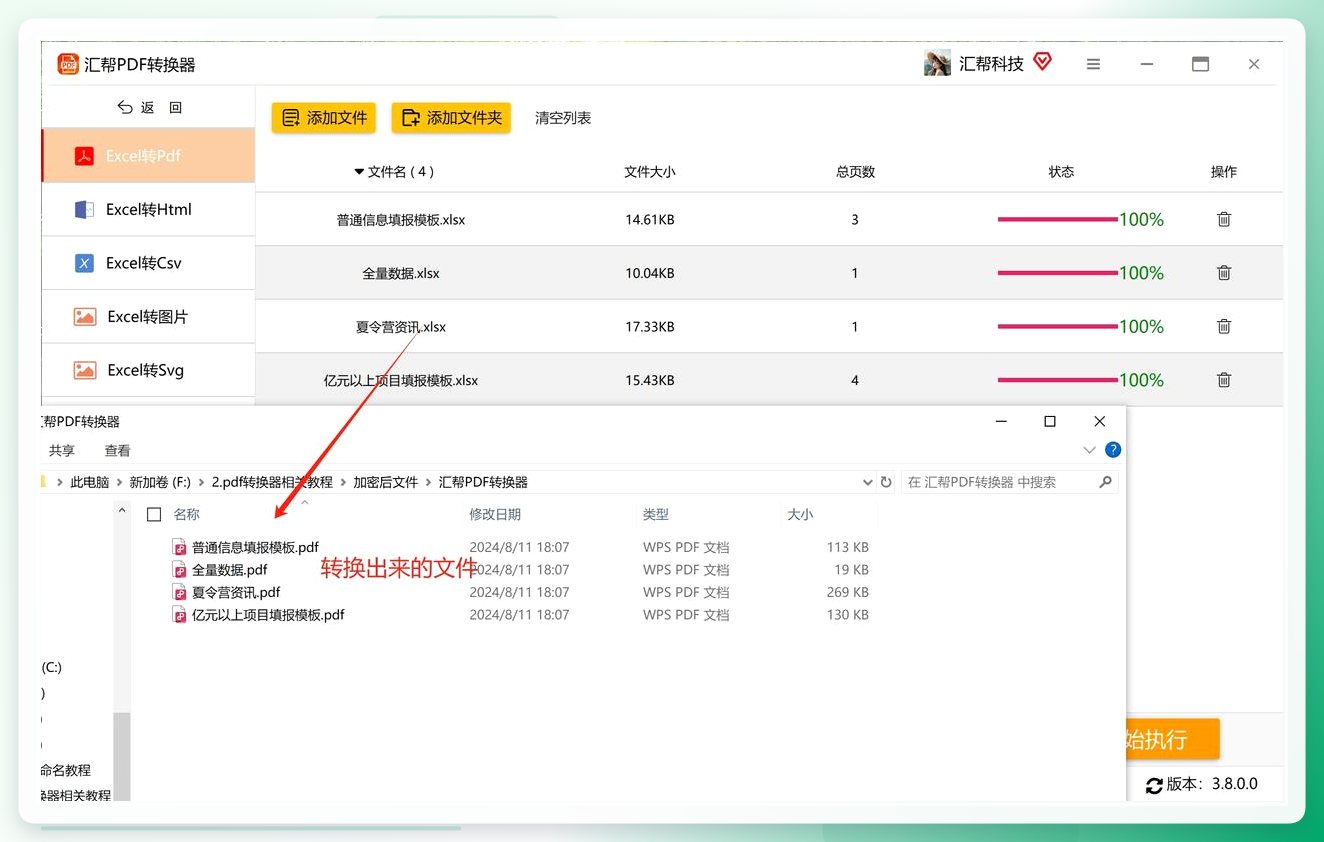
Task: Jump to 此电脑 in the breadcrumb
Action: (90, 482)
